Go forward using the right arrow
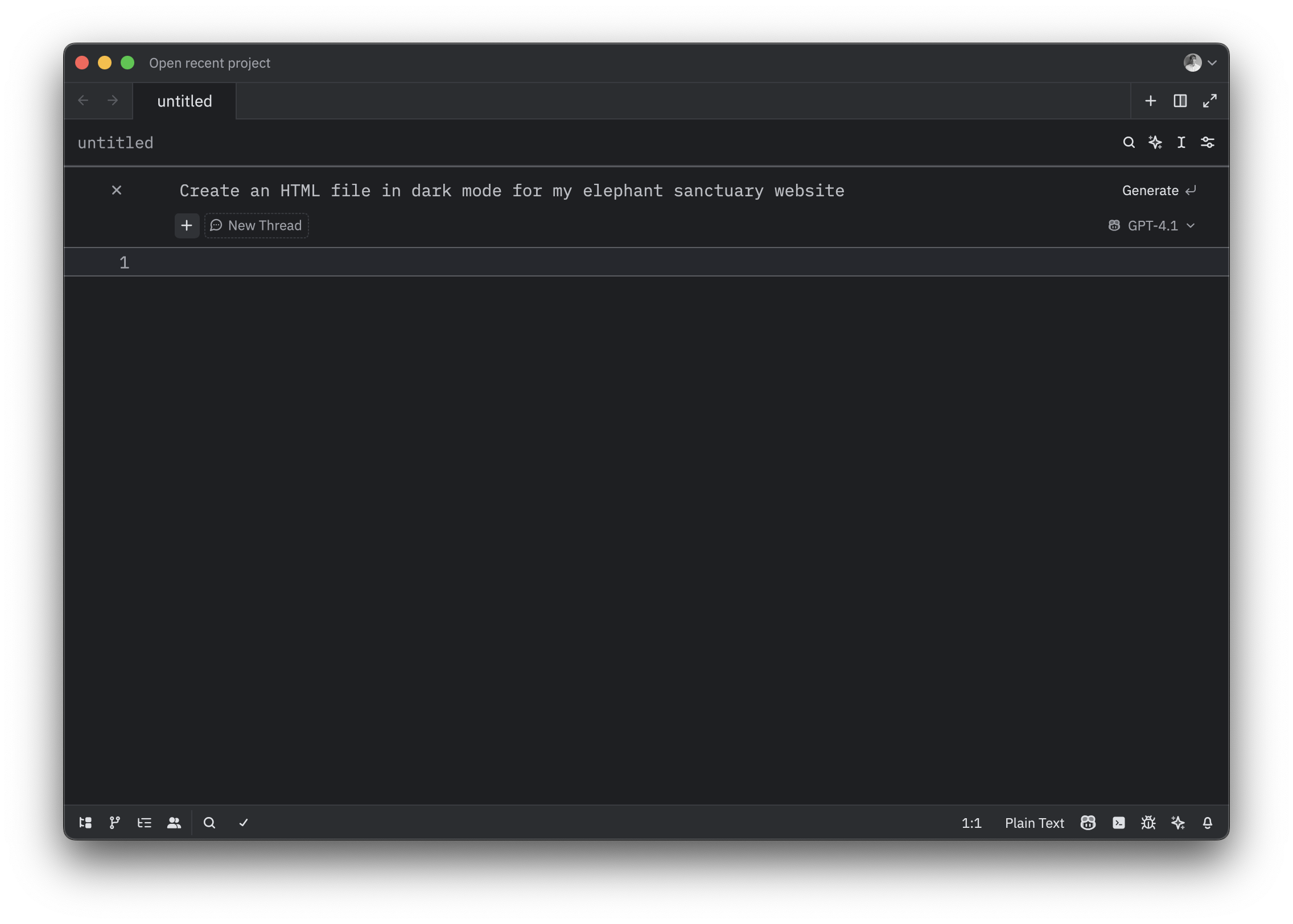1293x924 pixels. (x=113, y=101)
